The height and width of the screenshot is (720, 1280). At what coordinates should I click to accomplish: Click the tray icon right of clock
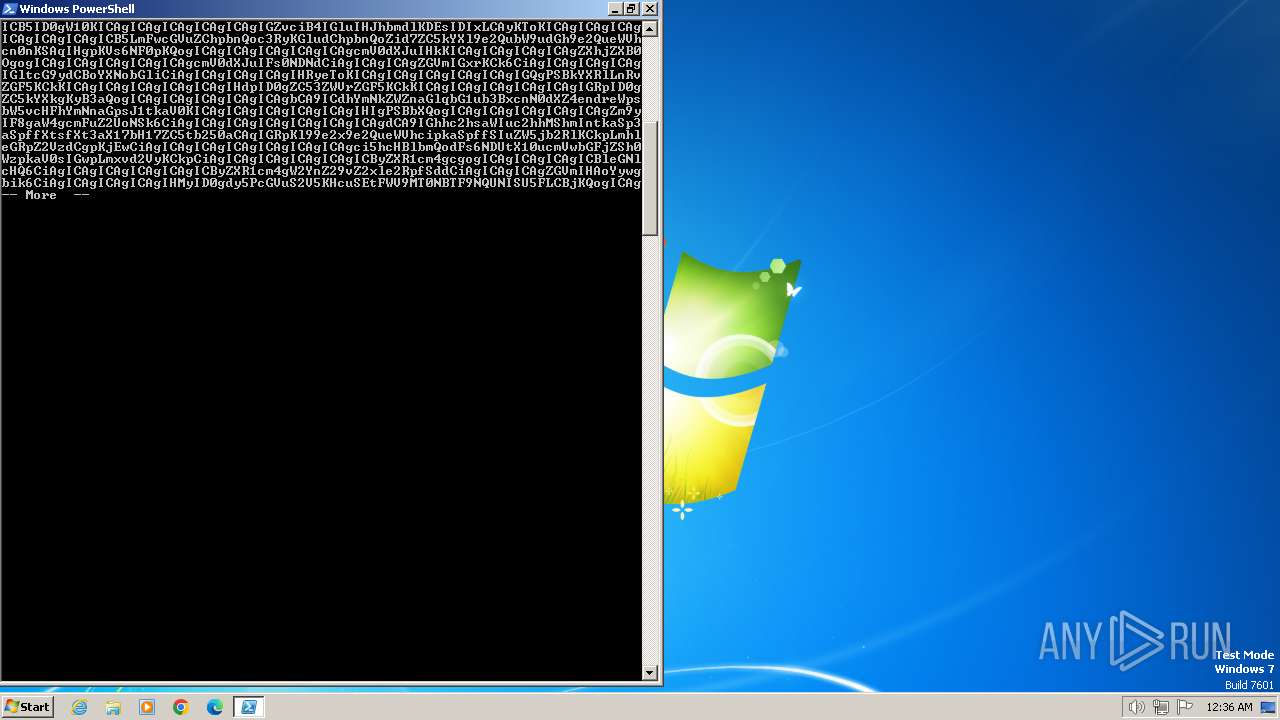click(x=1268, y=707)
